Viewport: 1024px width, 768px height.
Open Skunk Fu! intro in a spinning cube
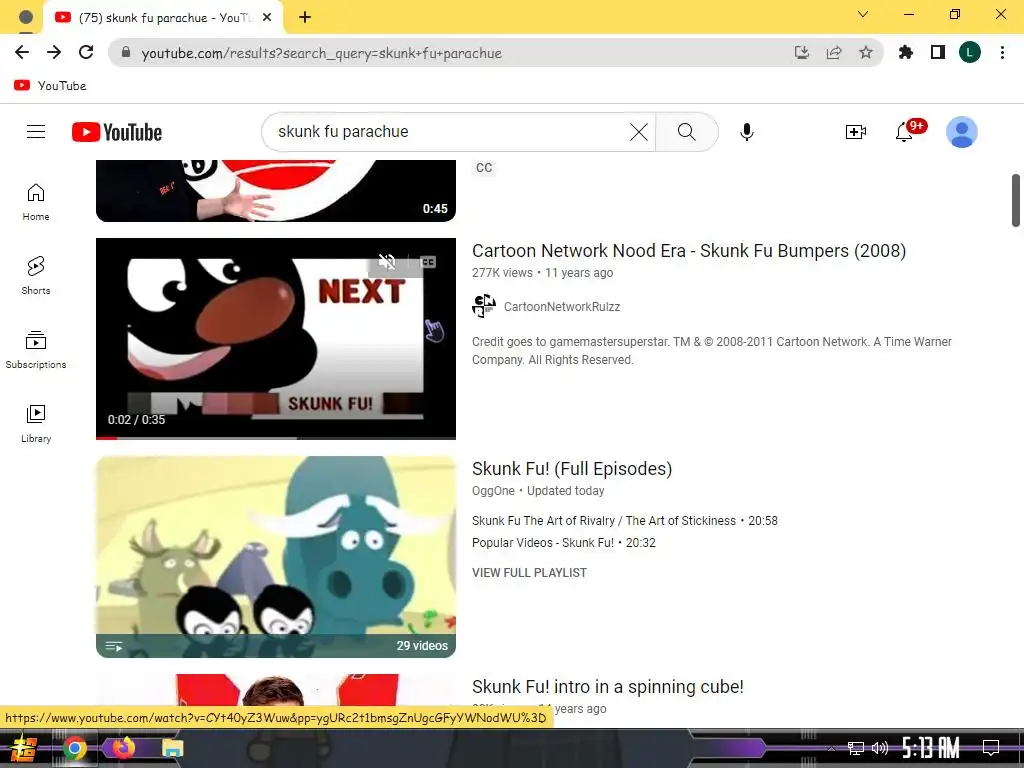tap(607, 687)
